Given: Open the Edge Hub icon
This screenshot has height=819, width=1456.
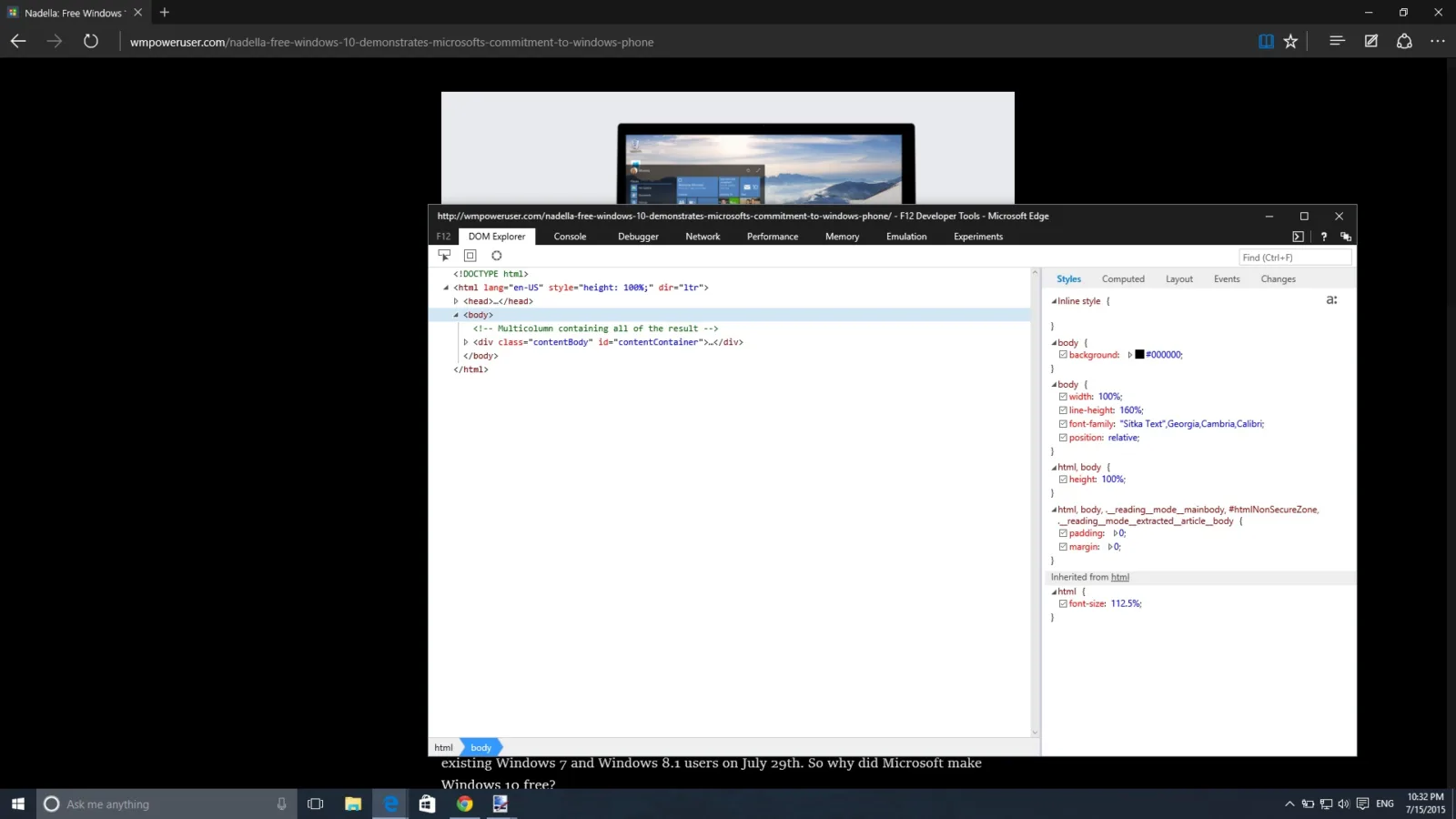Looking at the screenshot, I should pyautogui.click(x=1337, y=41).
